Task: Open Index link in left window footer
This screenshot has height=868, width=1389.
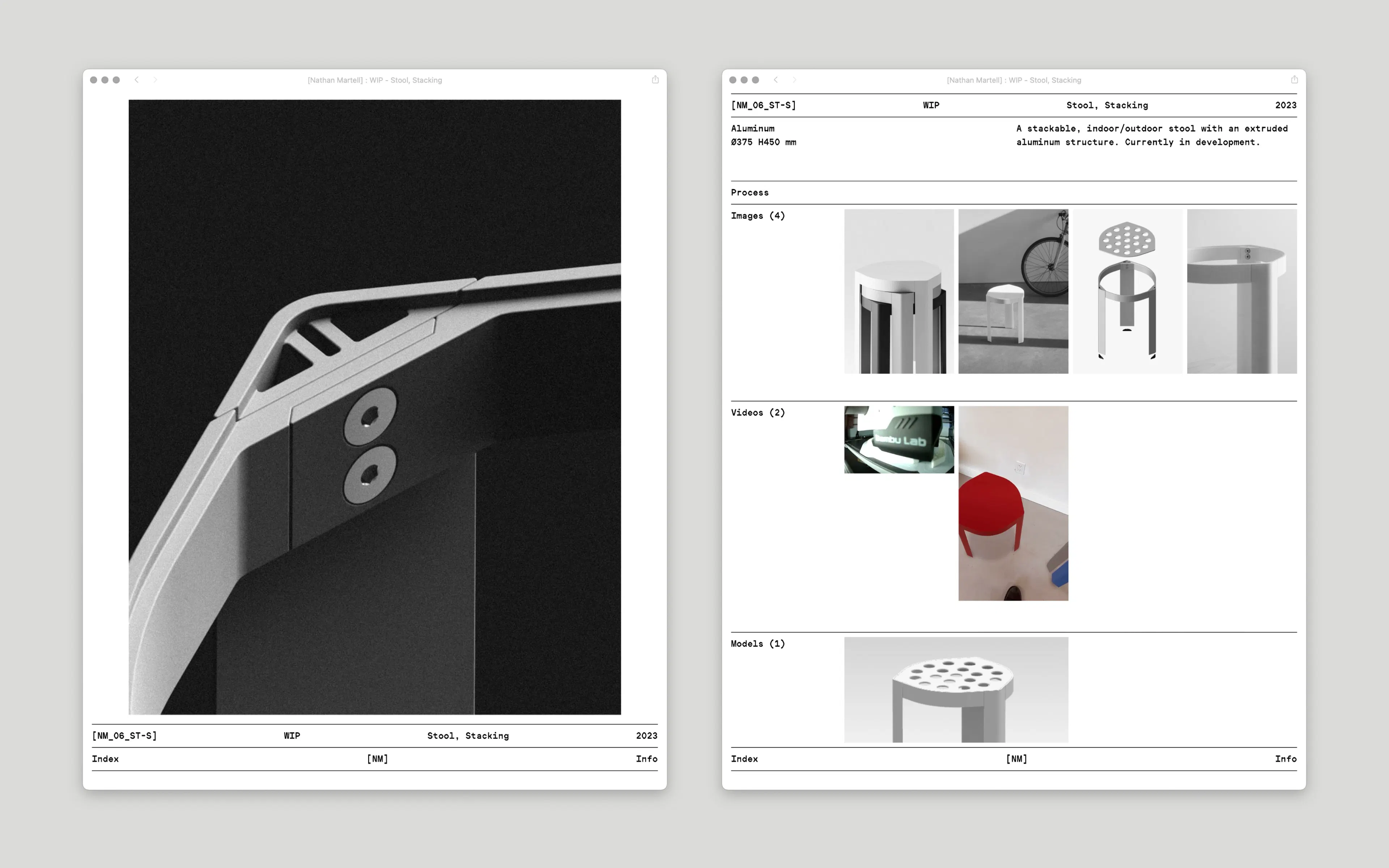Action: [x=105, y=758]
